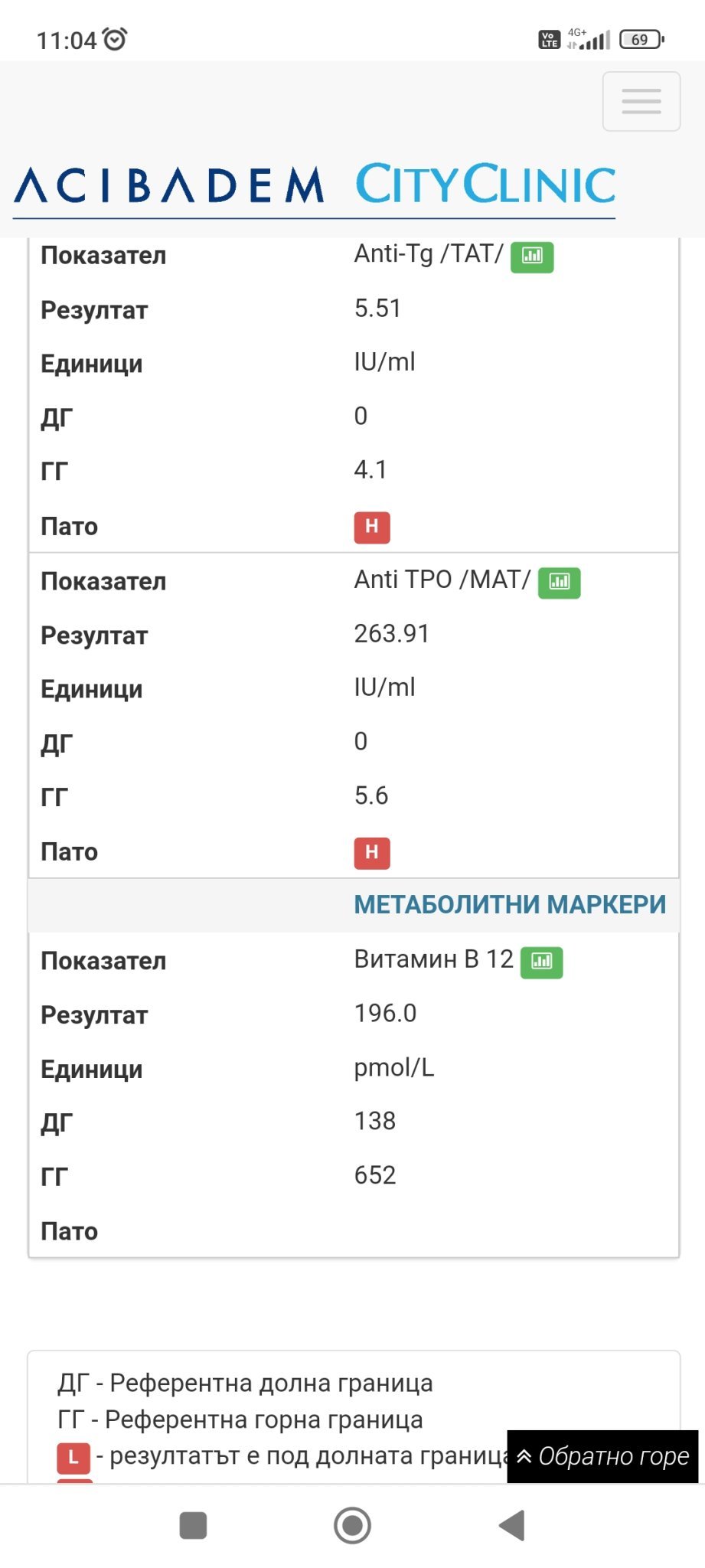Tap the alarm icon in status bar

click(115, 39)
